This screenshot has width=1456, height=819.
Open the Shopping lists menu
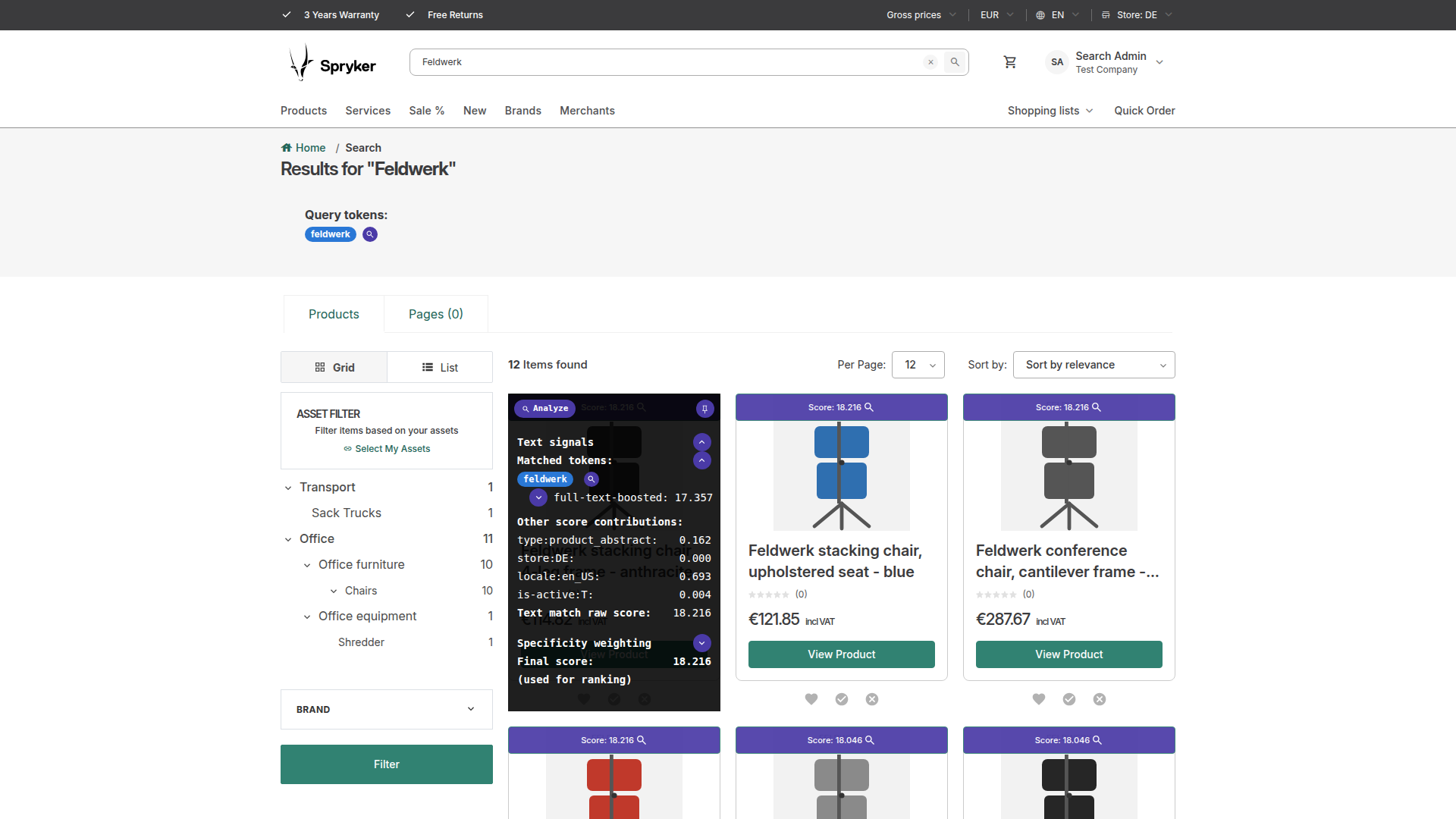click(x=1050, y=111)
